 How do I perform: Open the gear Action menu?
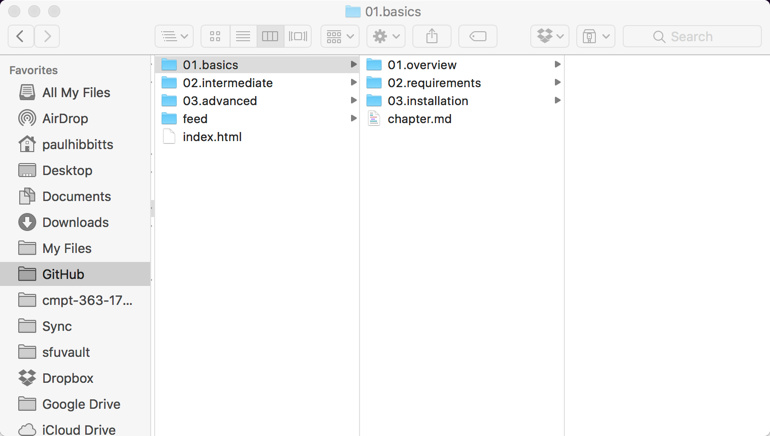pyautogui.click(x=386, y=36)
